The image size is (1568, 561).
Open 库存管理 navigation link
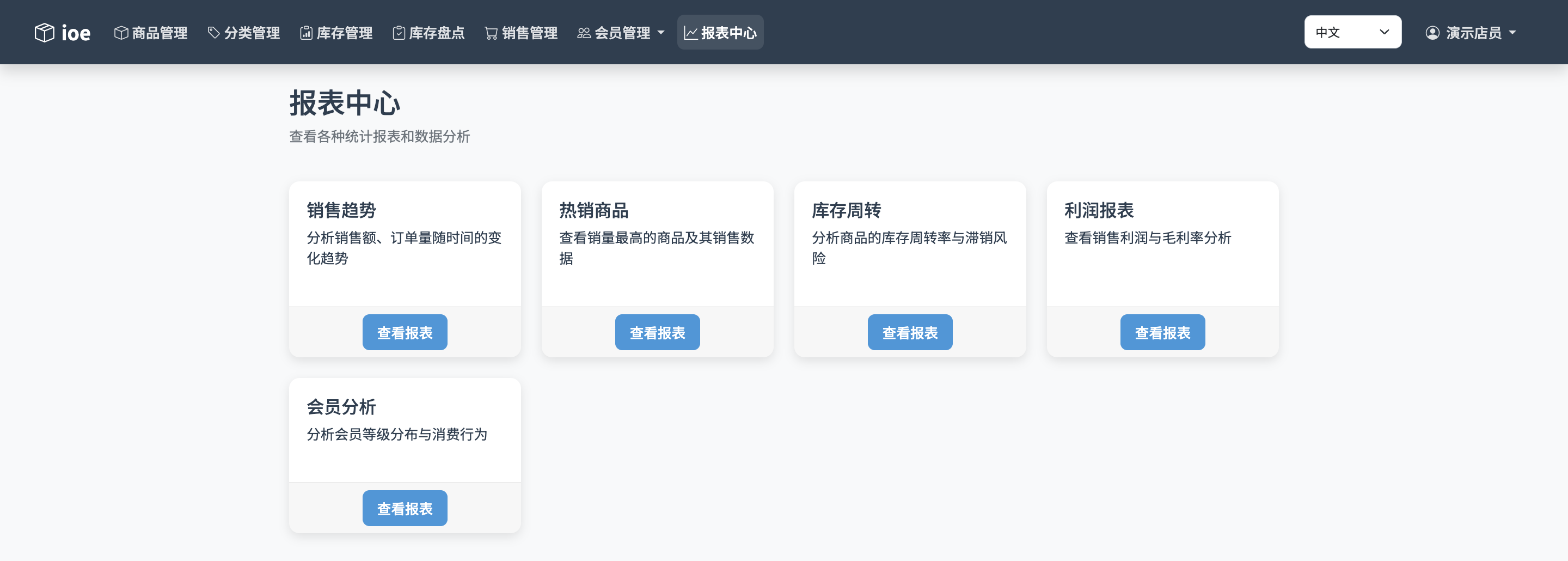(336, 33)
